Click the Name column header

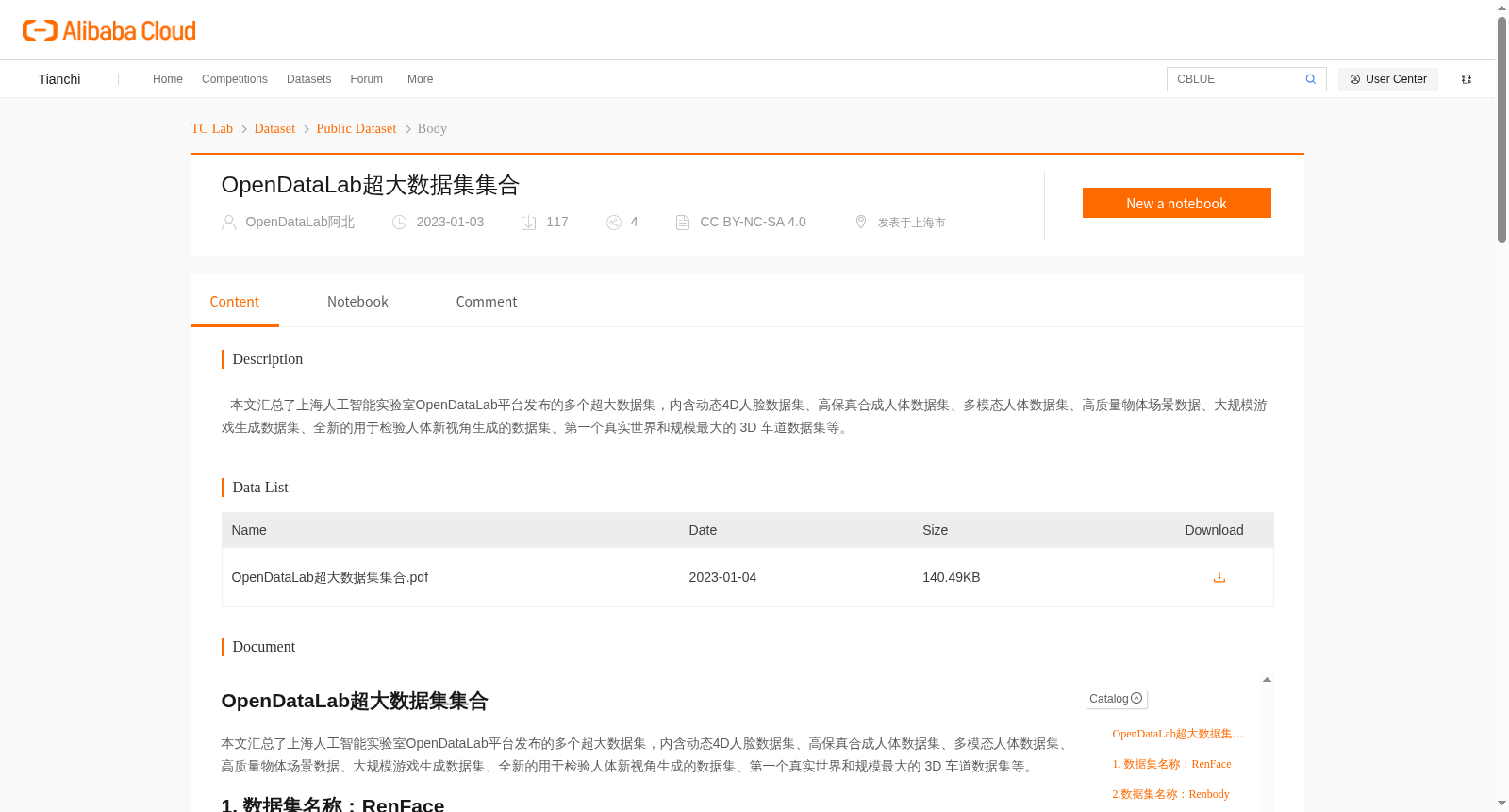(249, 530)
